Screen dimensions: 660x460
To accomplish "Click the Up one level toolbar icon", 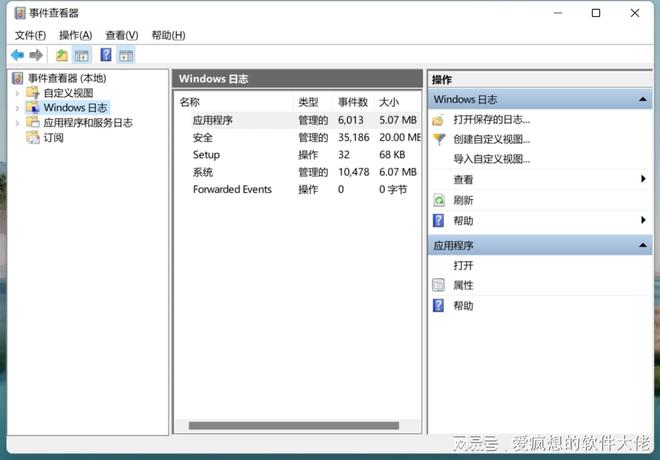I will click(62, 55).
